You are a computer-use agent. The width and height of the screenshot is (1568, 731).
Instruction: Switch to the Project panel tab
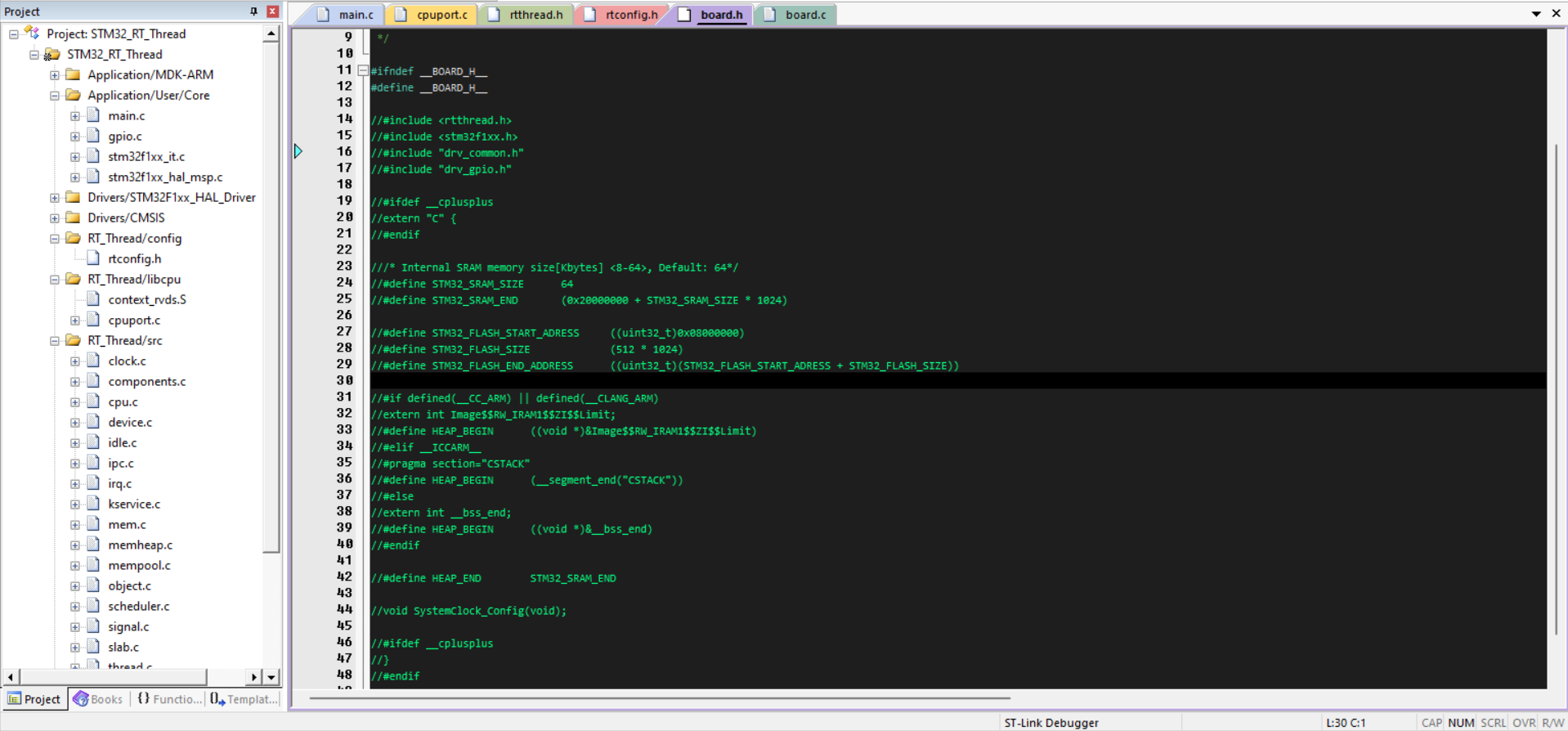34,699
